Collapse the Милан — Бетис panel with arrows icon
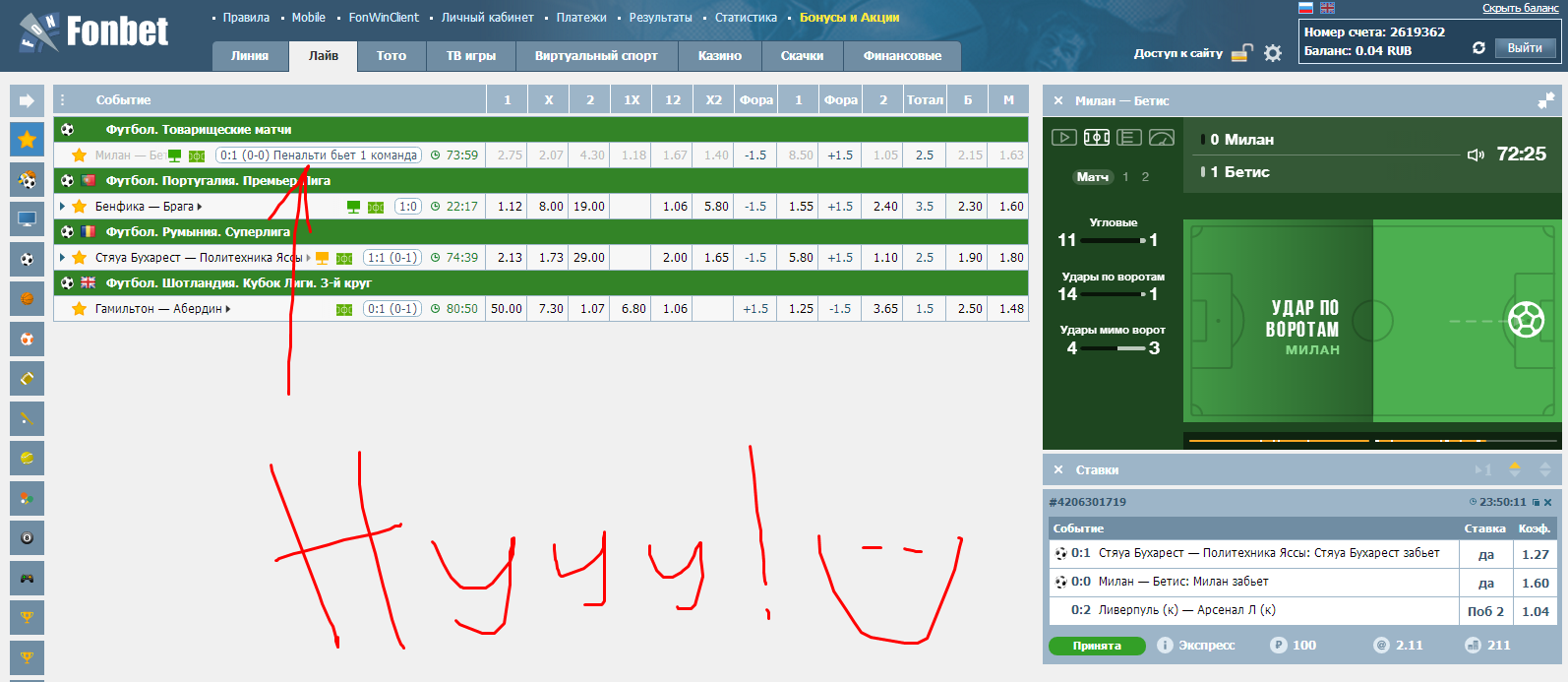Screen dimensions: 1568x682 point(1546,100)
